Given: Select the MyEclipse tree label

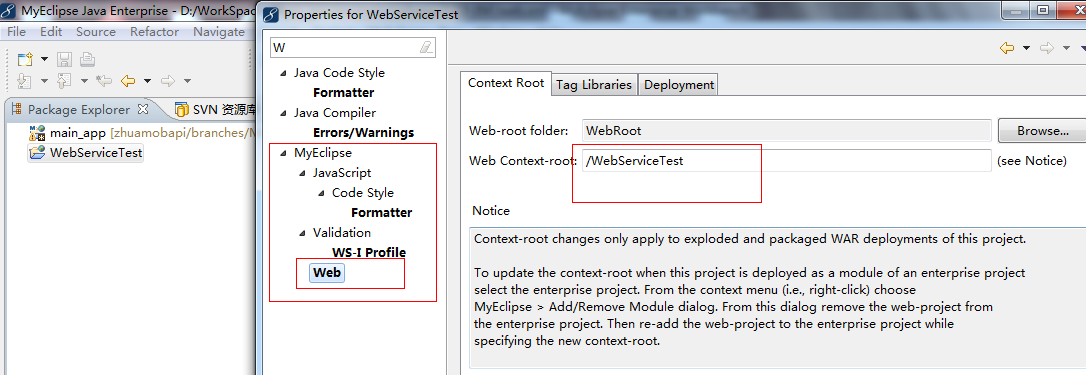Looking at the screenshot, I should (323, 152).
